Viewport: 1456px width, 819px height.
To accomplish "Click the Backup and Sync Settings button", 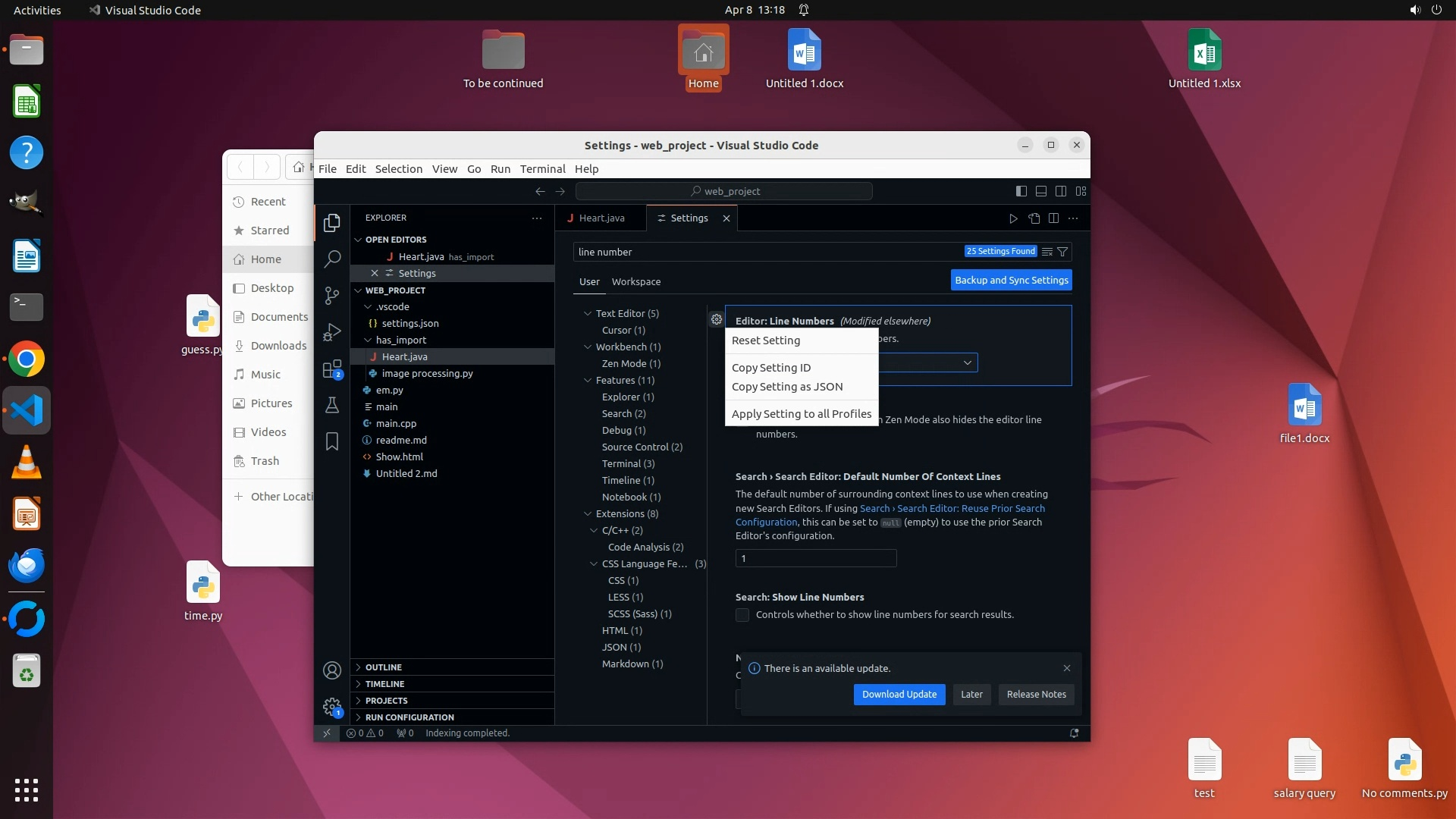I will pyautogui.click(x=1011, y=280).
